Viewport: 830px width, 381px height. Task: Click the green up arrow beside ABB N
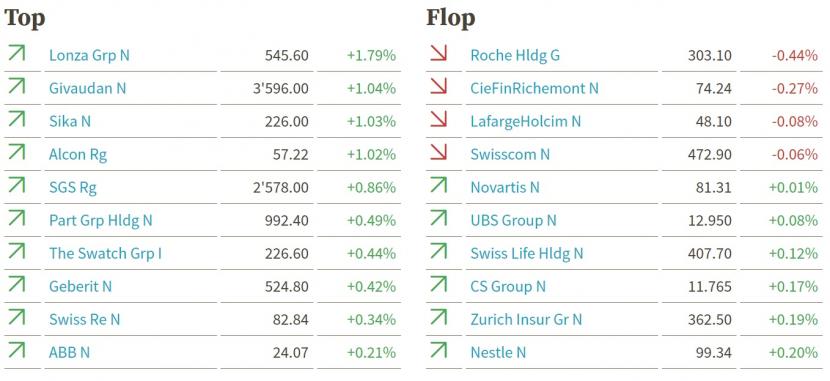tap(16, 351)
